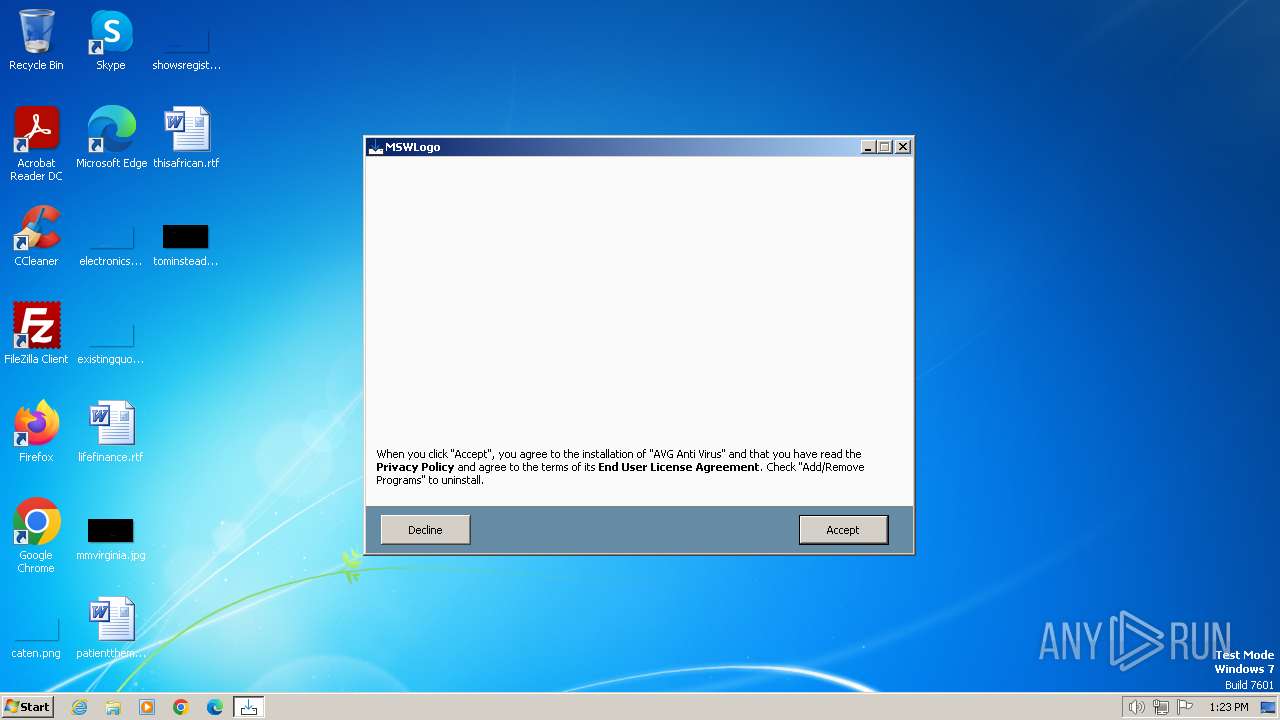
Task: Select the lifefinance.rtf document
Action: (x=111, y=432)
